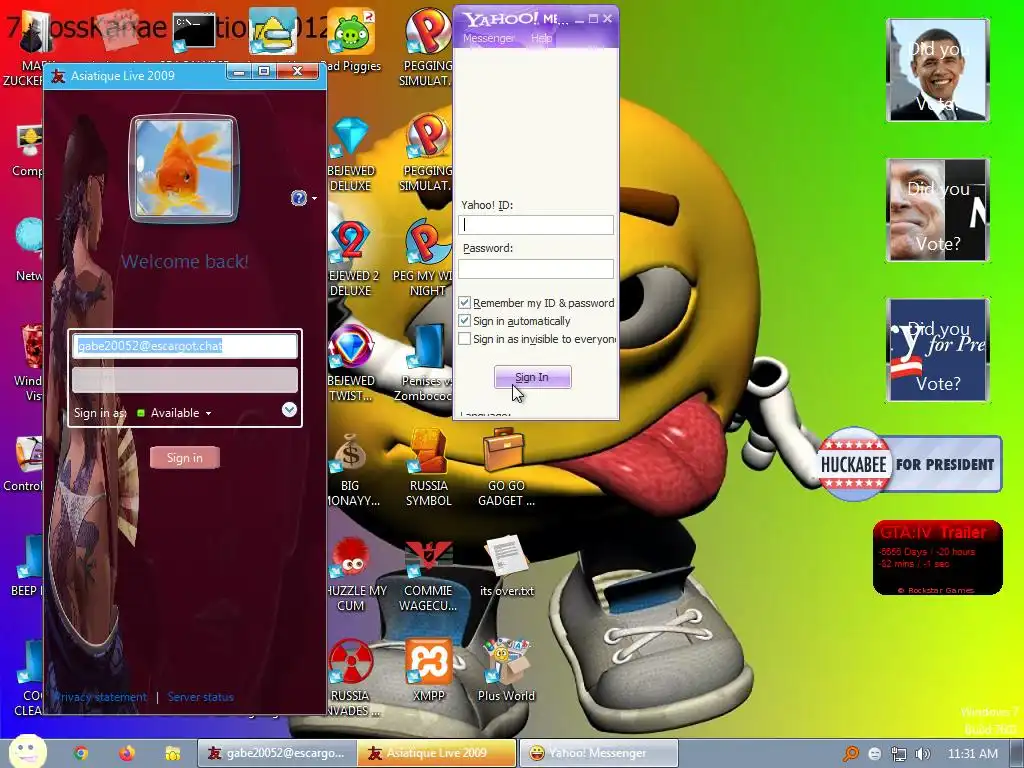Click Sign In button in Yahoo Messenger
This screenshot has width=1024, height=768.
(532, 377)
